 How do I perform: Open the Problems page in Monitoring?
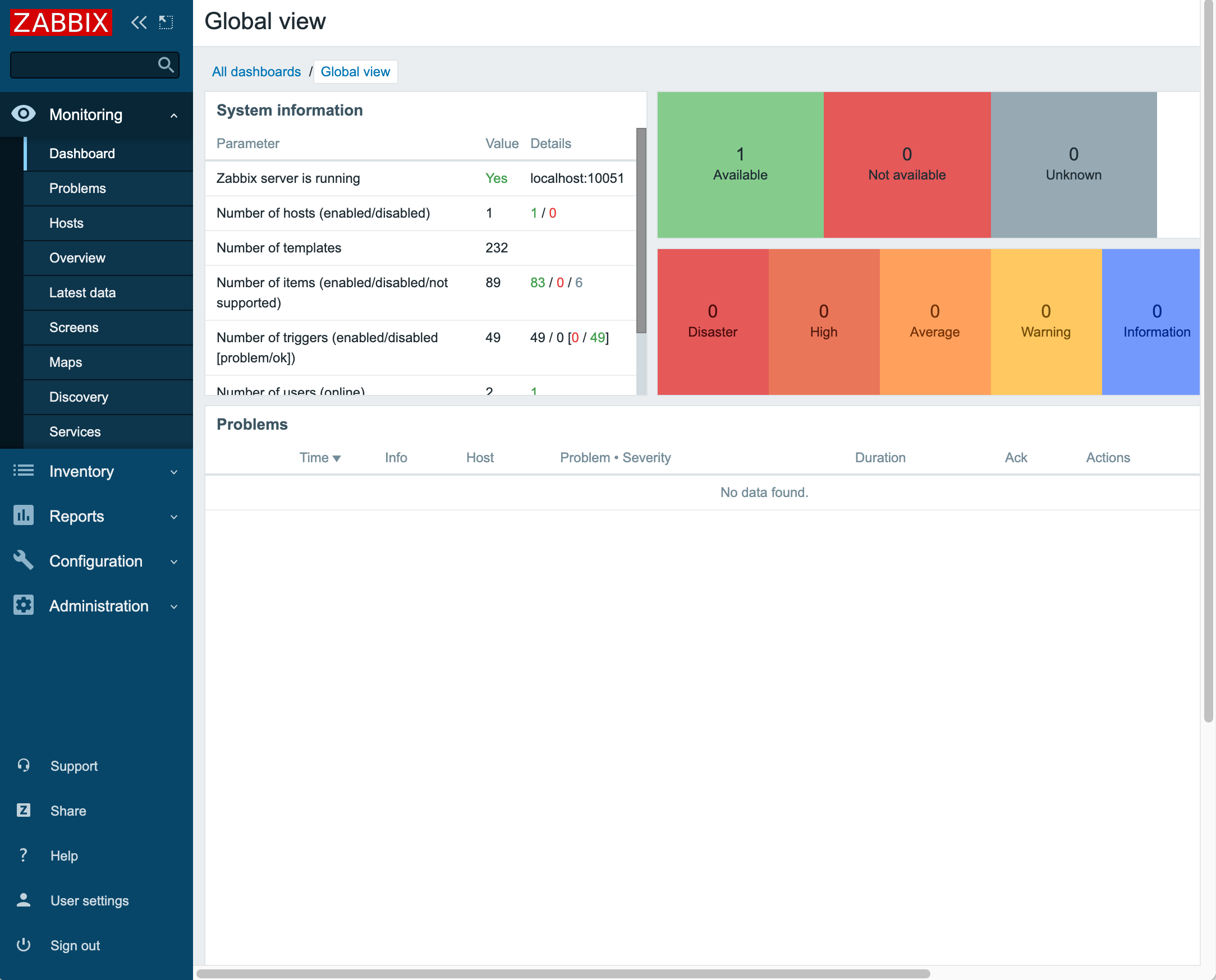tap(77, 188)
